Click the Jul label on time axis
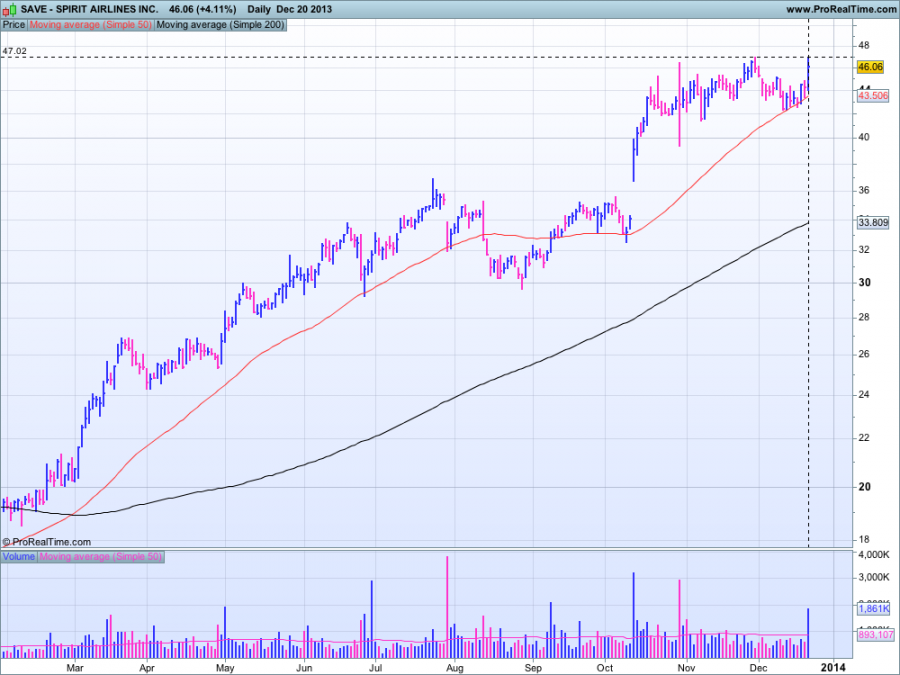This screenshot has width=900, height=675. pos(375,668)
